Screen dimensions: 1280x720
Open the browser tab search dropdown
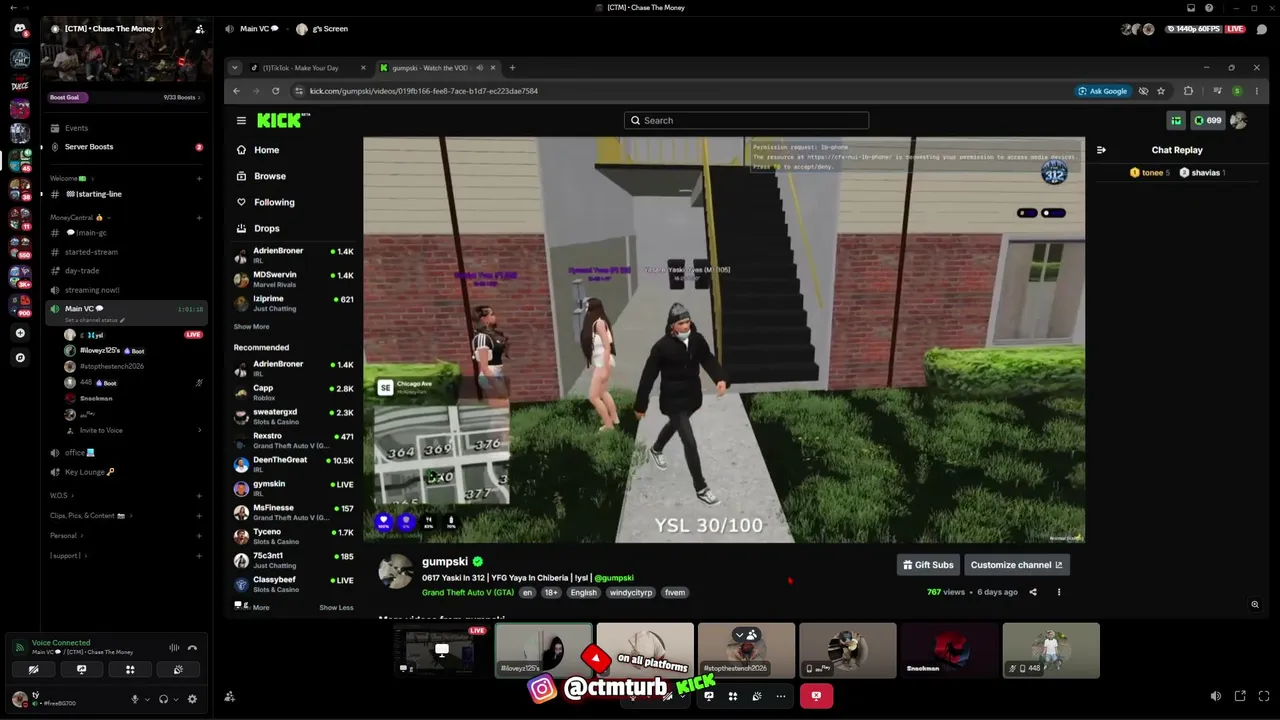(x=235, y=68)
